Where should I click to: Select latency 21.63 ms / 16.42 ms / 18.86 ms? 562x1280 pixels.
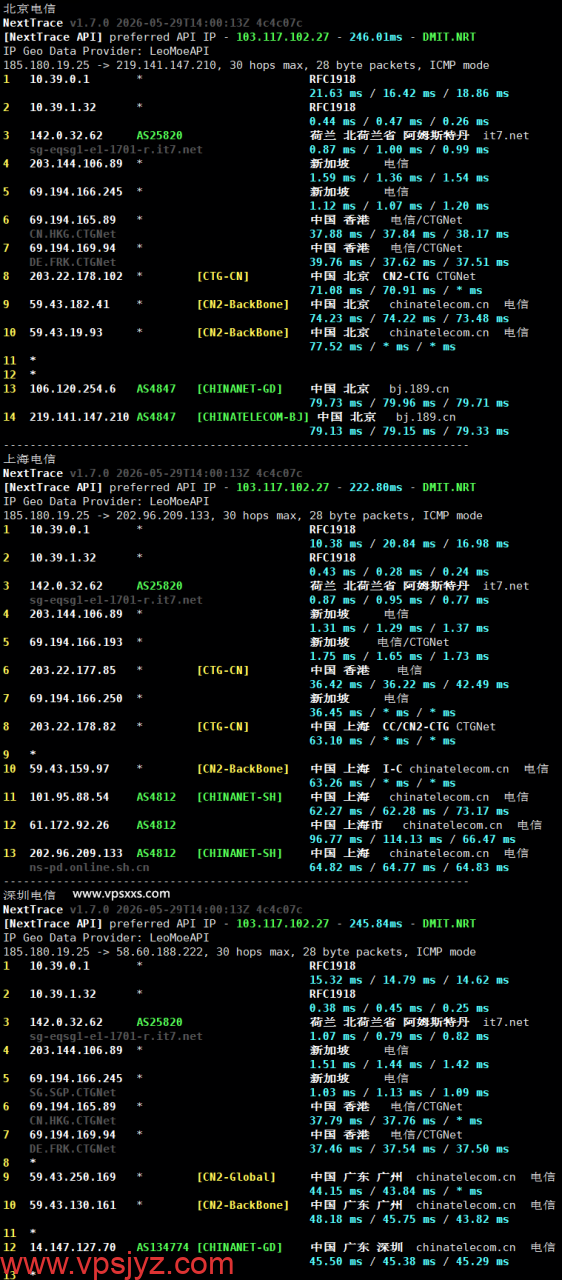(409, 93)
